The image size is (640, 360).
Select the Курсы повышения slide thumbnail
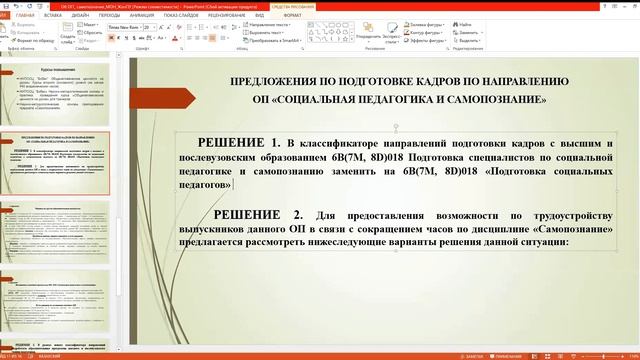[x=55, y=94]
